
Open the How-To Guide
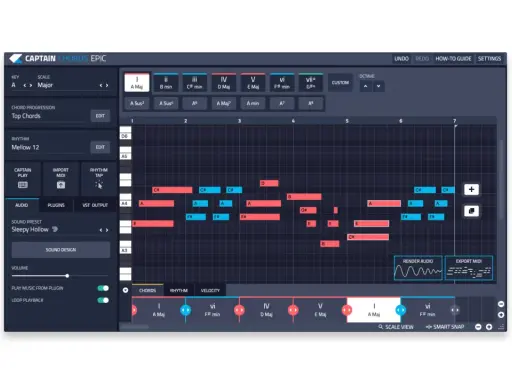point(453,59)
